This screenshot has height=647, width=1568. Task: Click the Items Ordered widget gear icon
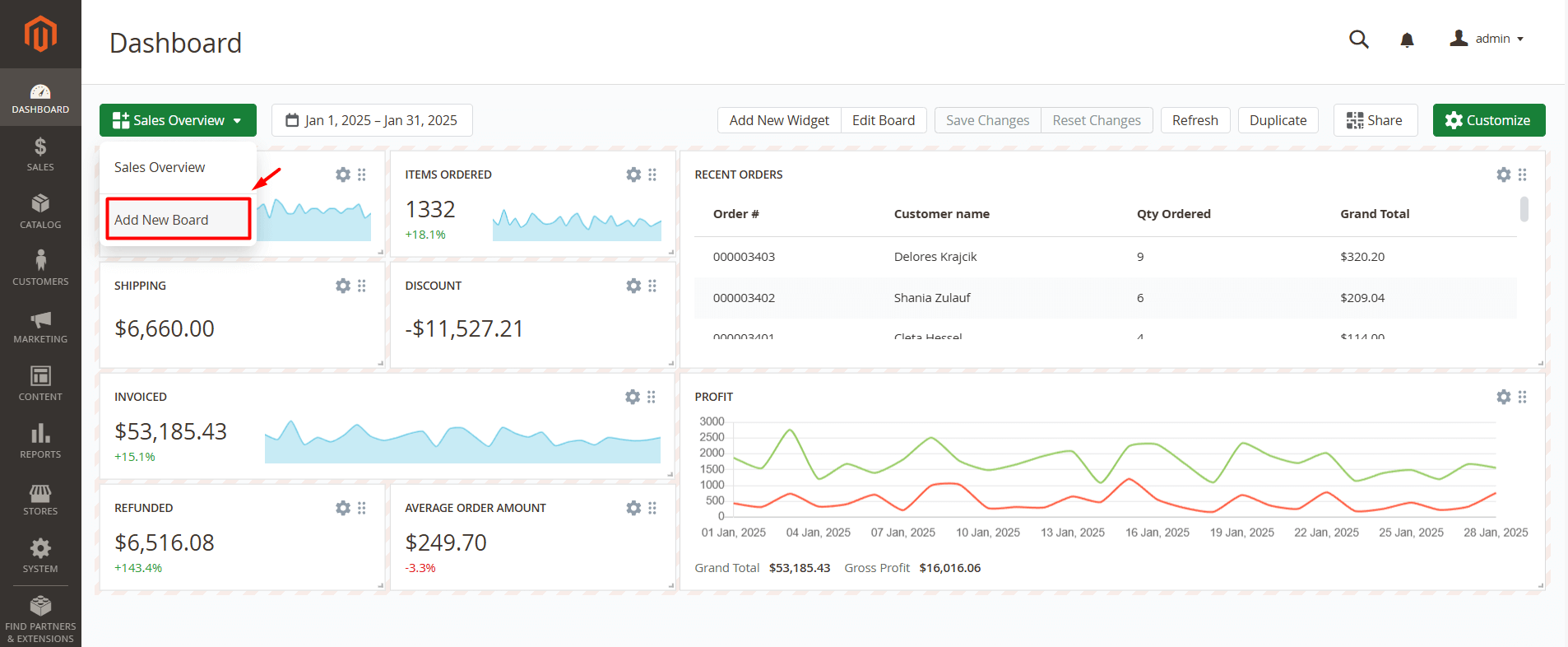click(x=633, y=175)
